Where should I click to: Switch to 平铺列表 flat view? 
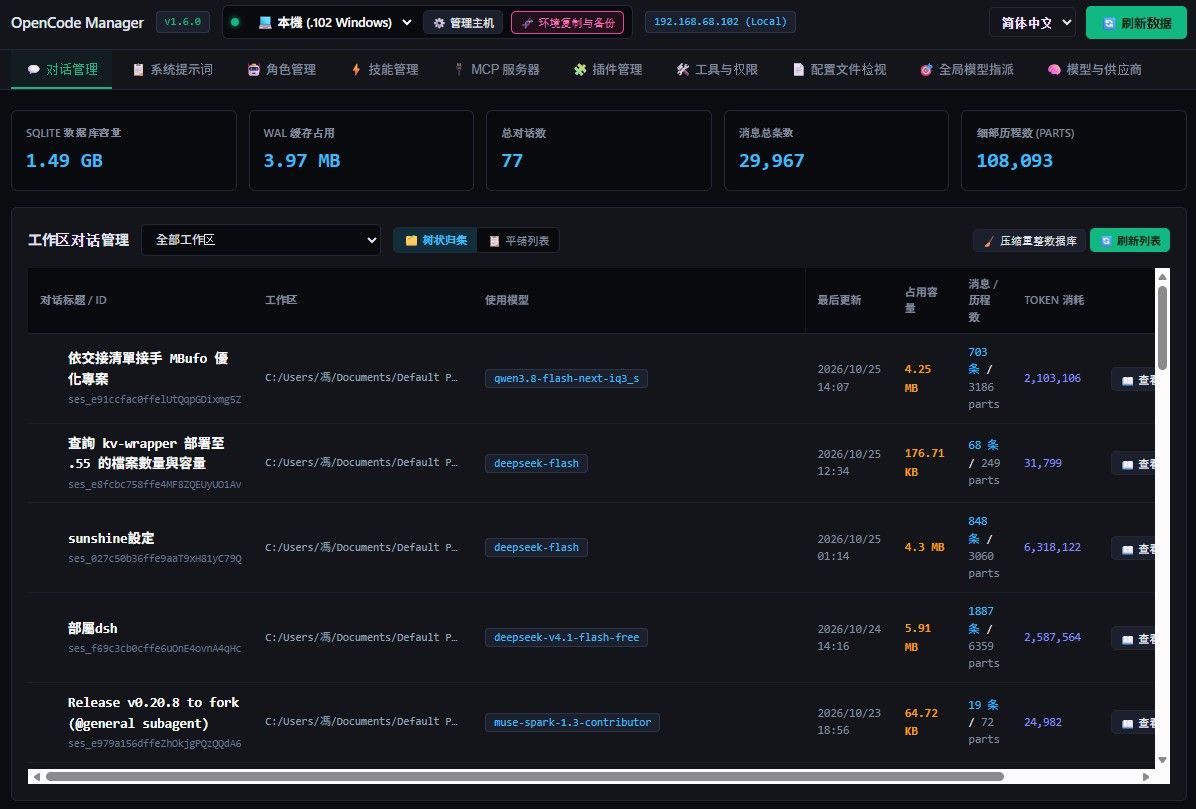(x=519, y=240)
